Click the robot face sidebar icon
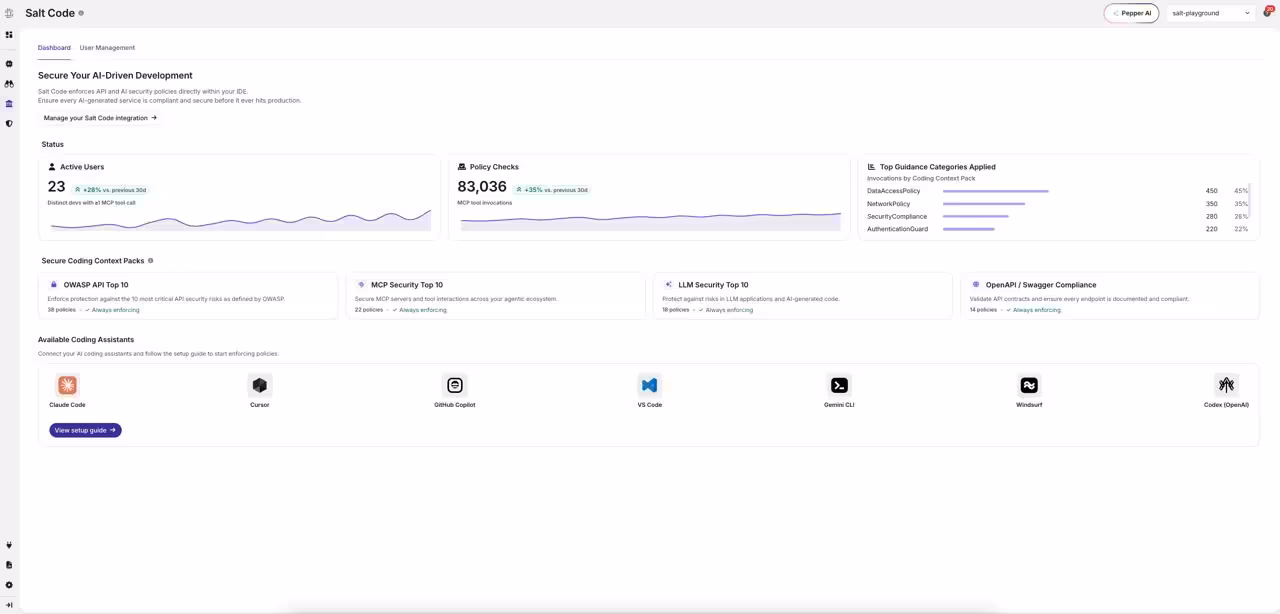The image size is (1280, 614). tap(9, 64)
